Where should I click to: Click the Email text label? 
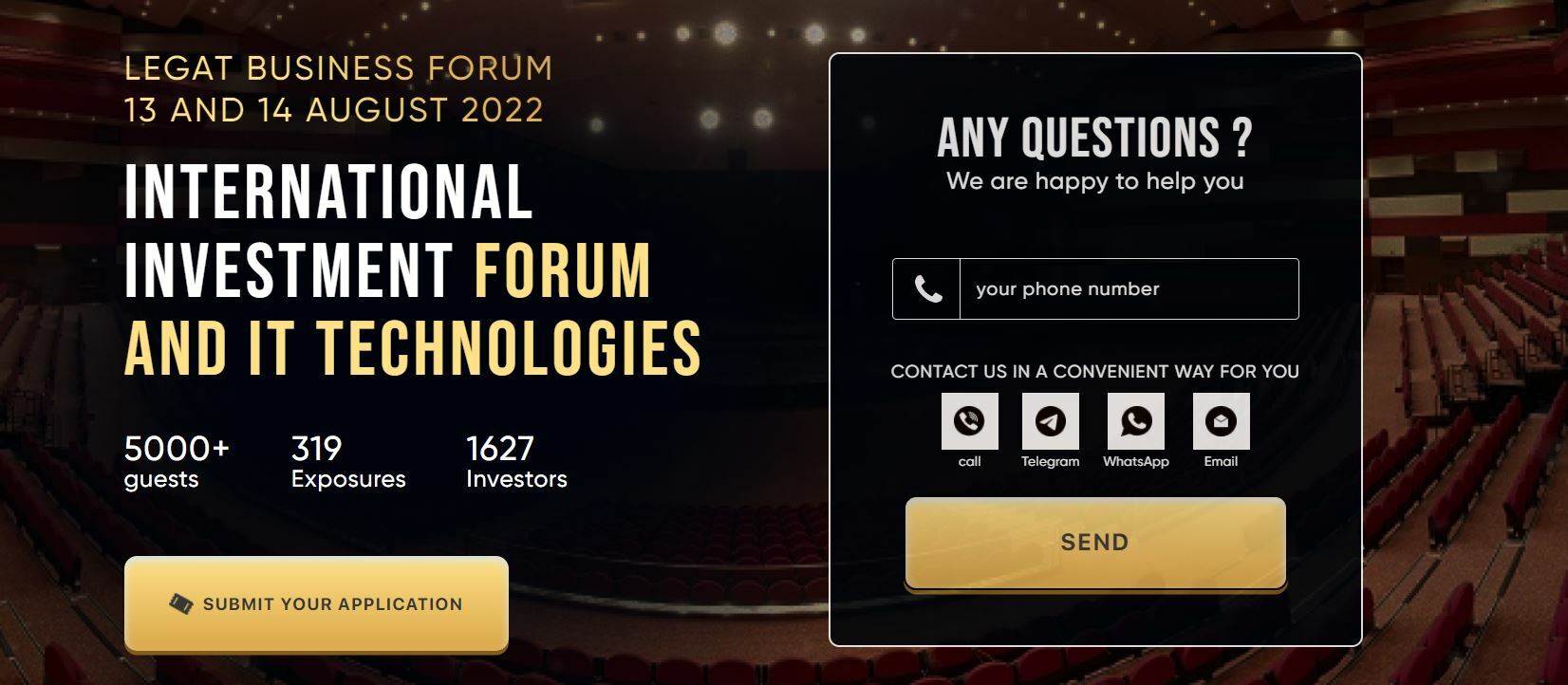point(1221,462)
